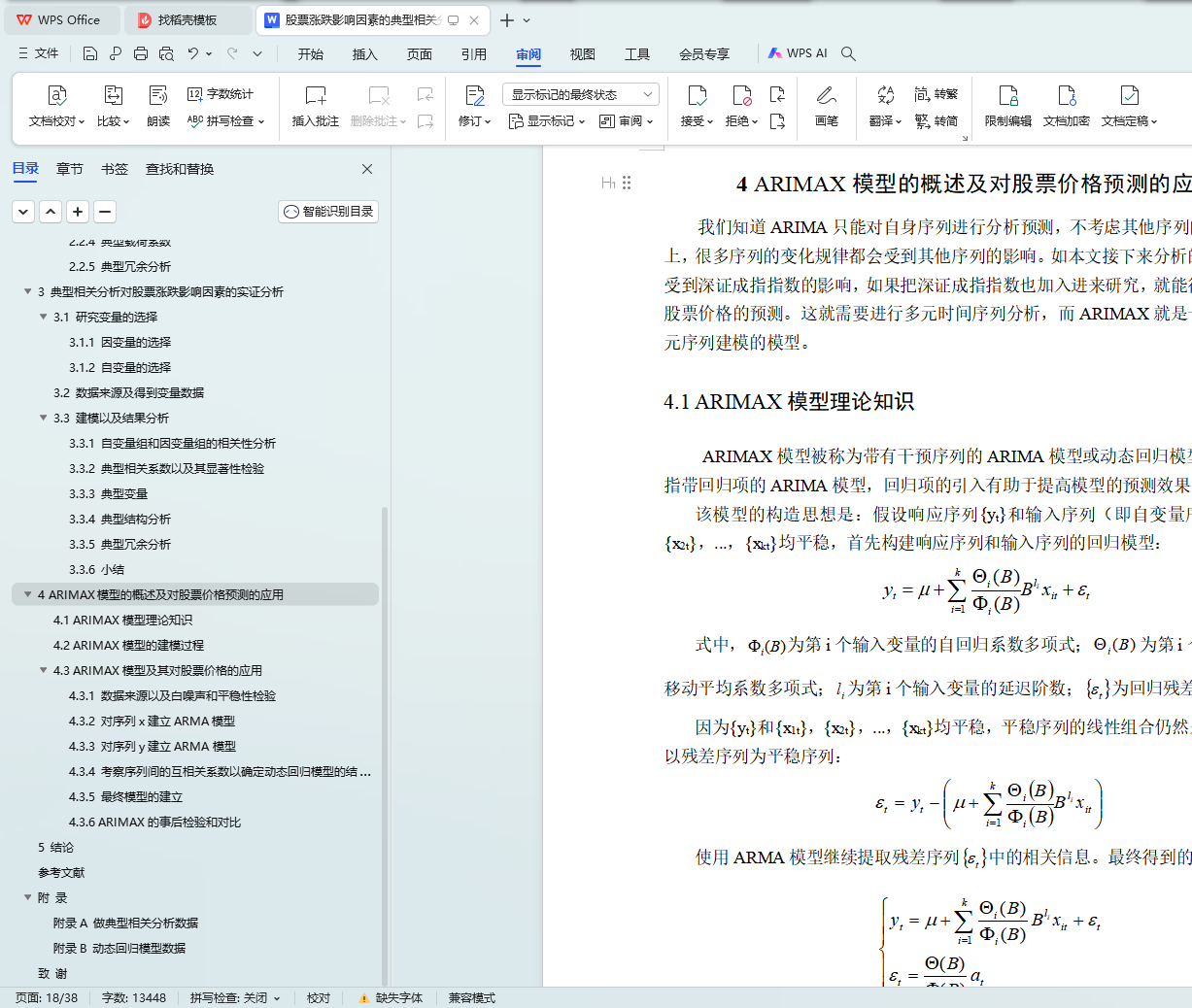Switch to 书签 bookmarks tab in pane

click(115, 169)
